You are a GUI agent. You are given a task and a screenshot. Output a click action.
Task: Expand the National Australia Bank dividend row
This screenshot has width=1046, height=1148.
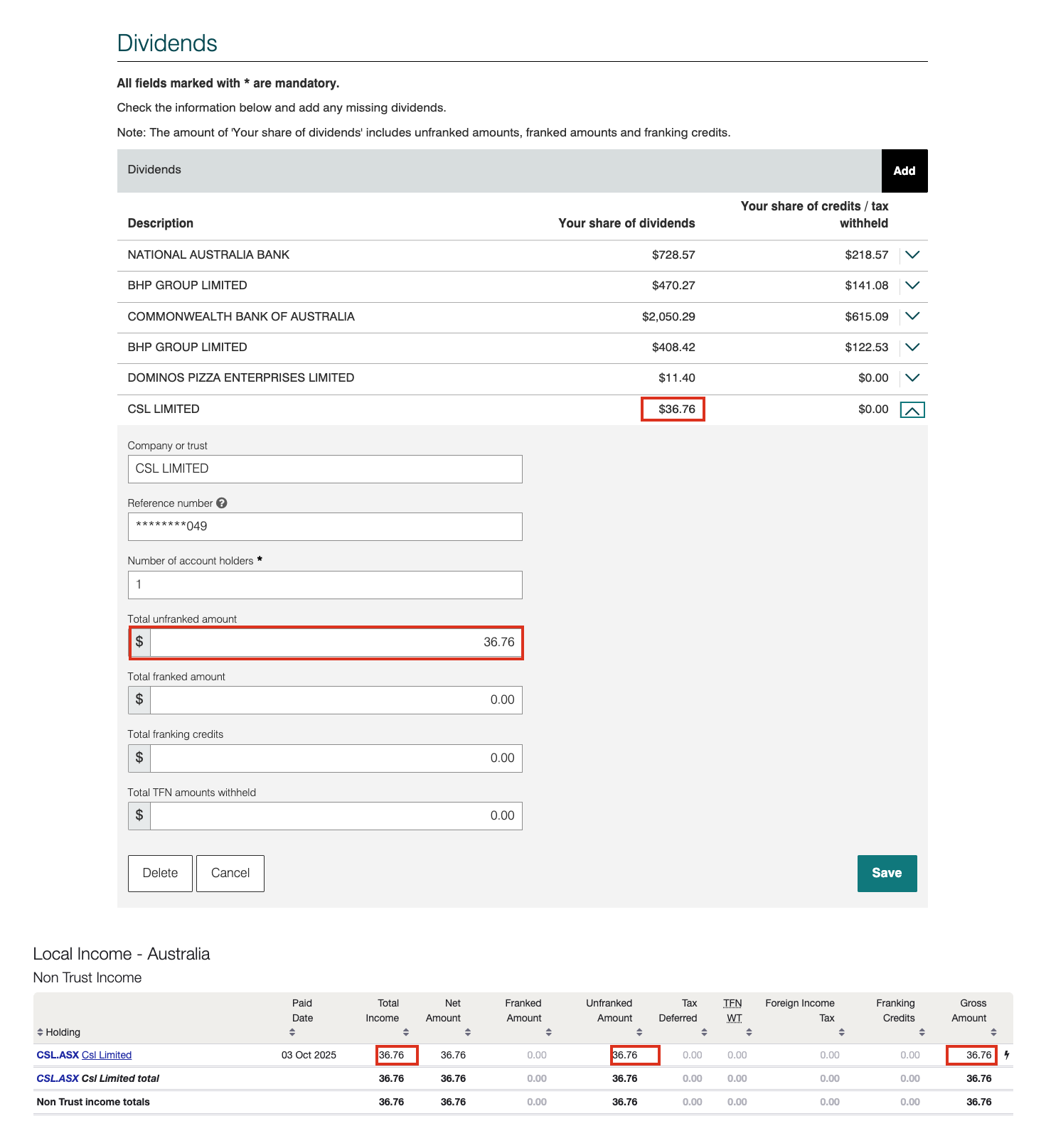[x=912, y=254]
